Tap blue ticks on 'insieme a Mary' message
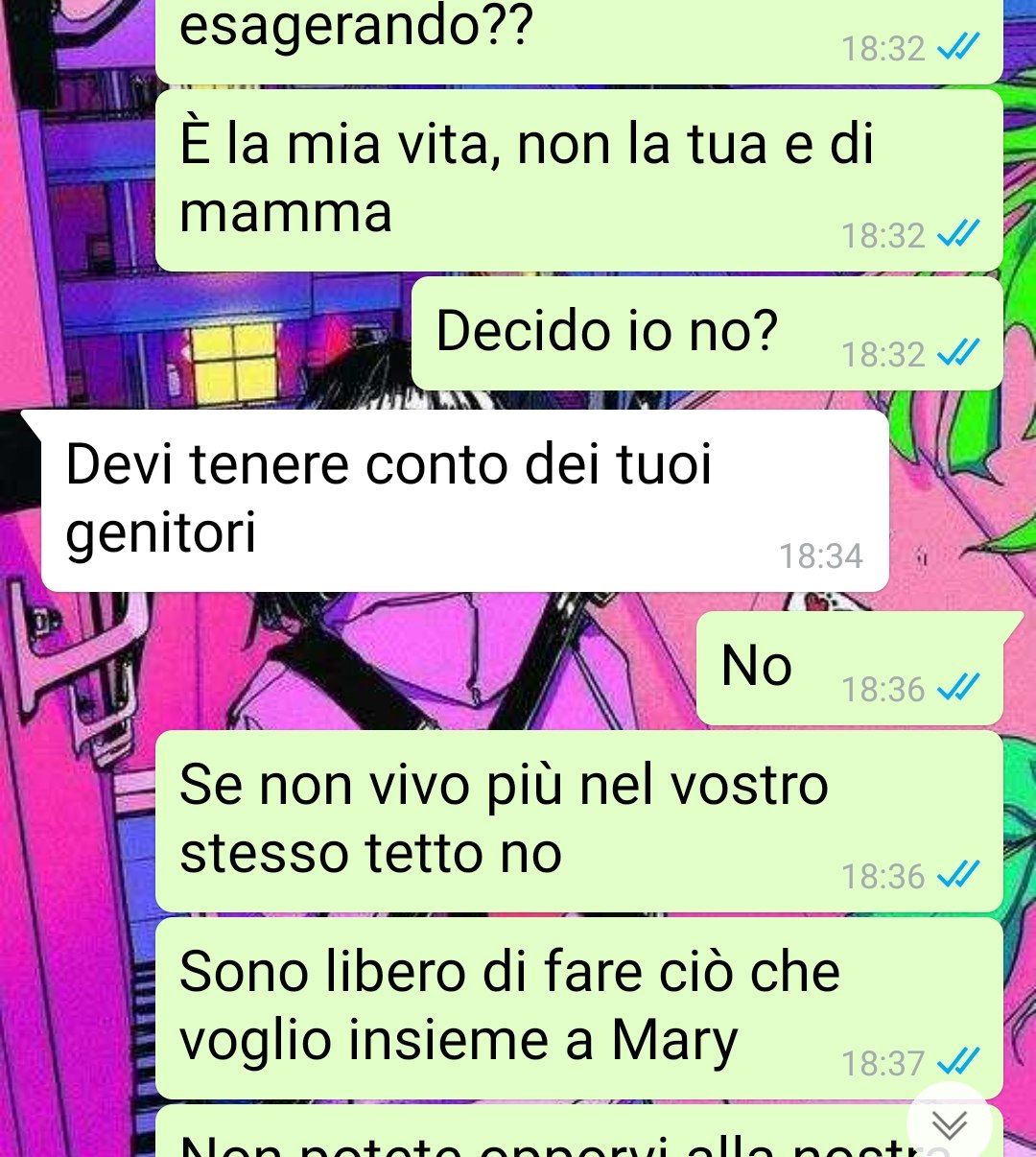This screenshot has height=1157, width=1036. (x=957, y=1062)
